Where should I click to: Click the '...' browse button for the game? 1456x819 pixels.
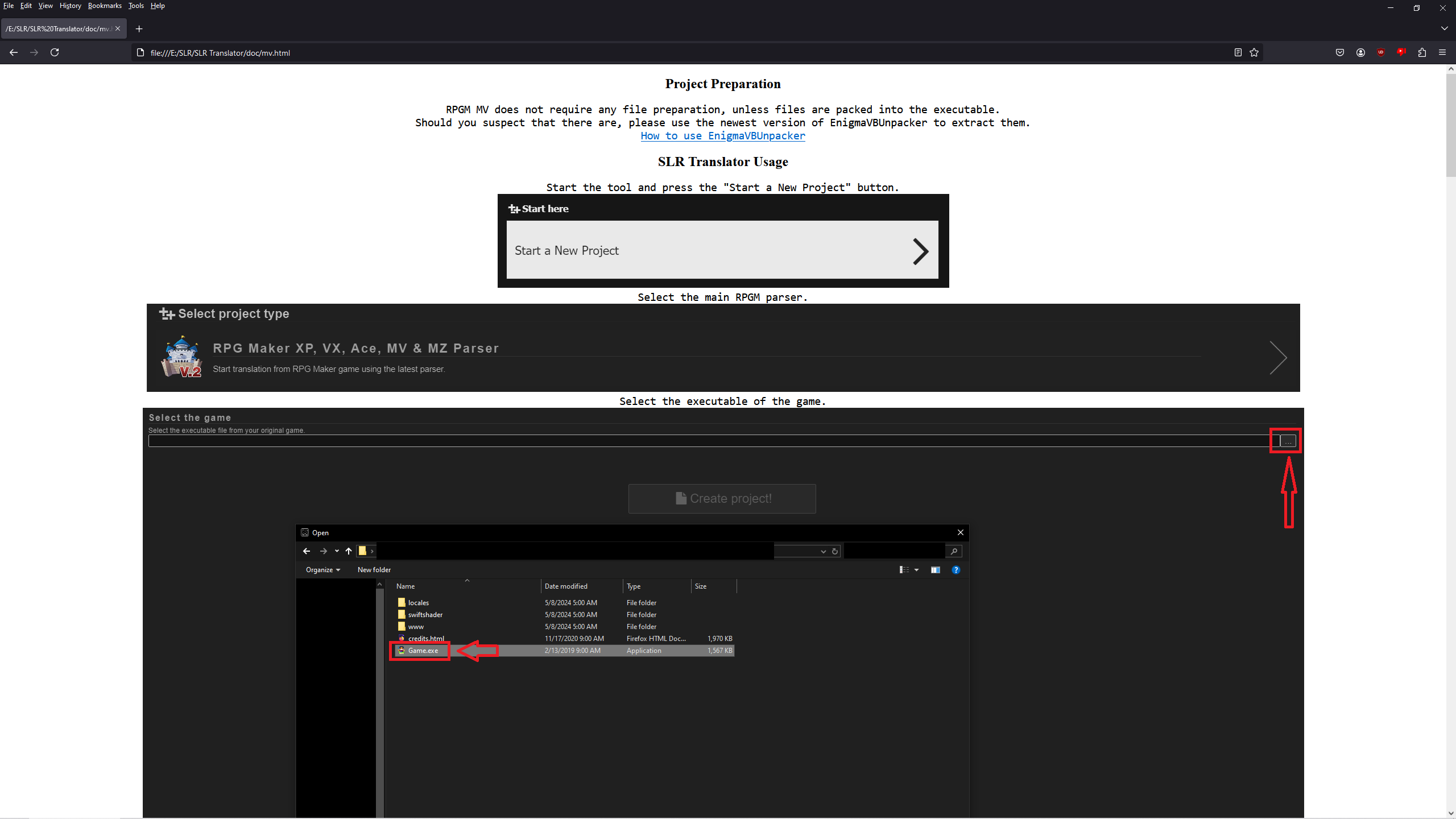(1288, 441)
